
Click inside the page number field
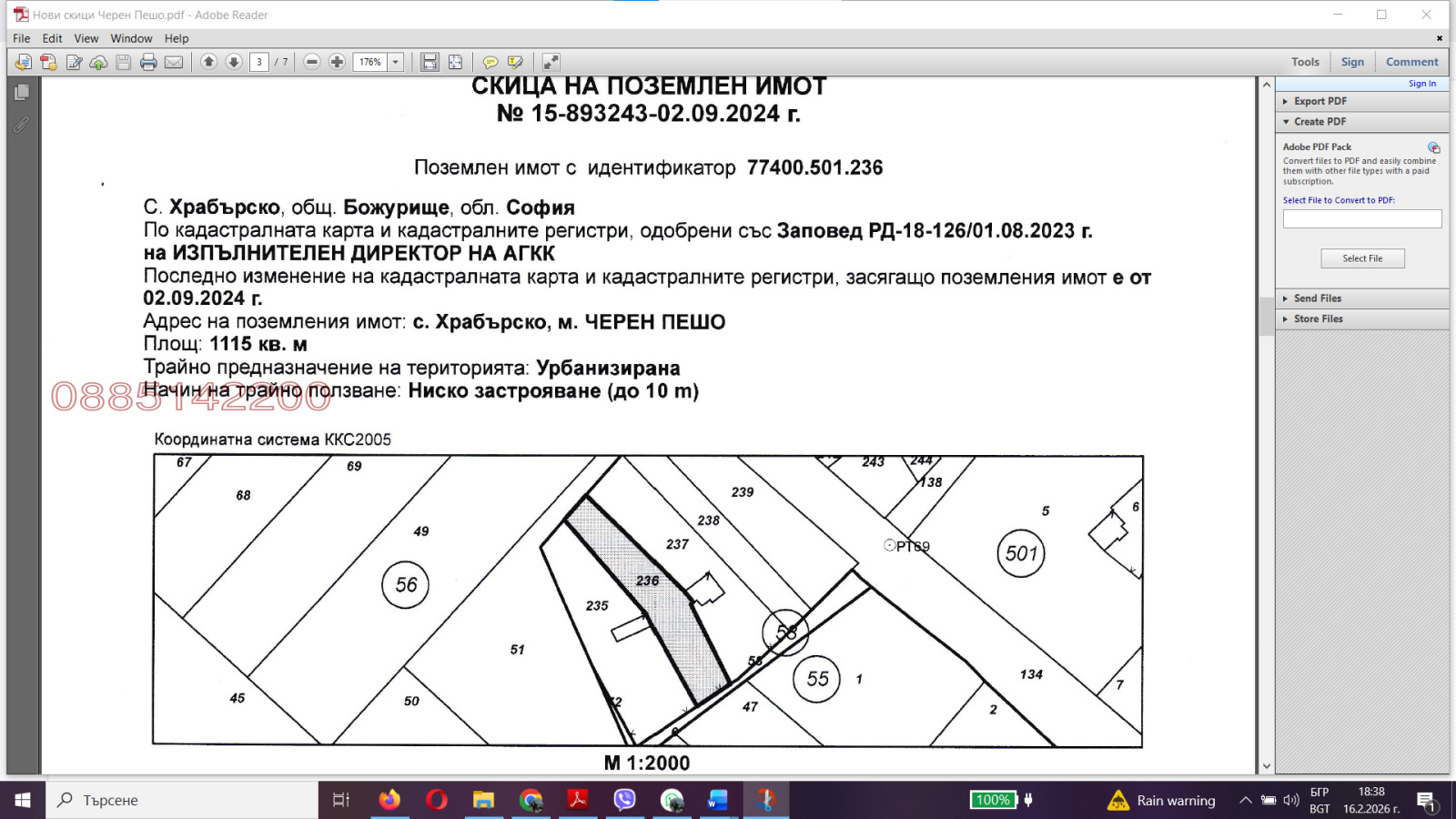258,61
